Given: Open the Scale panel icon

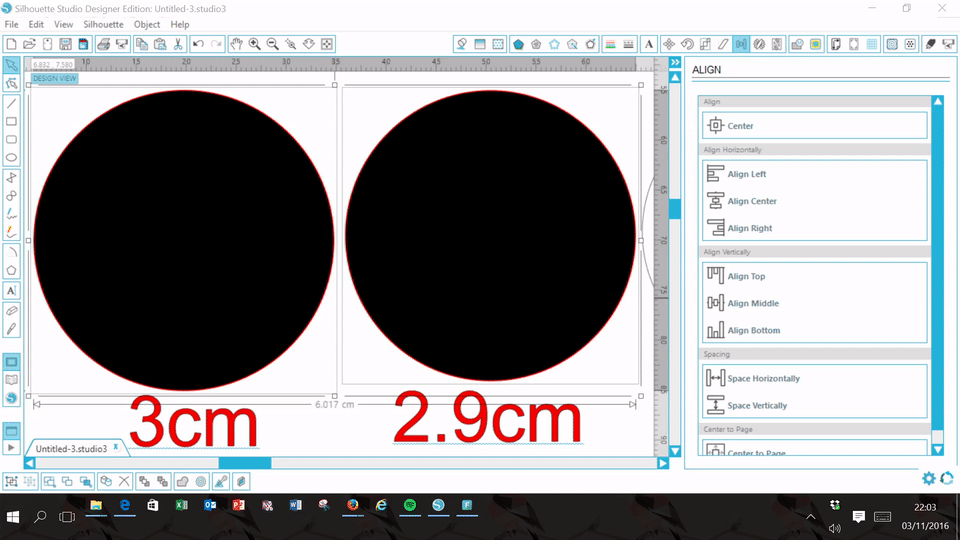Looking at the screenshot, I should click(x=705, y=44).
